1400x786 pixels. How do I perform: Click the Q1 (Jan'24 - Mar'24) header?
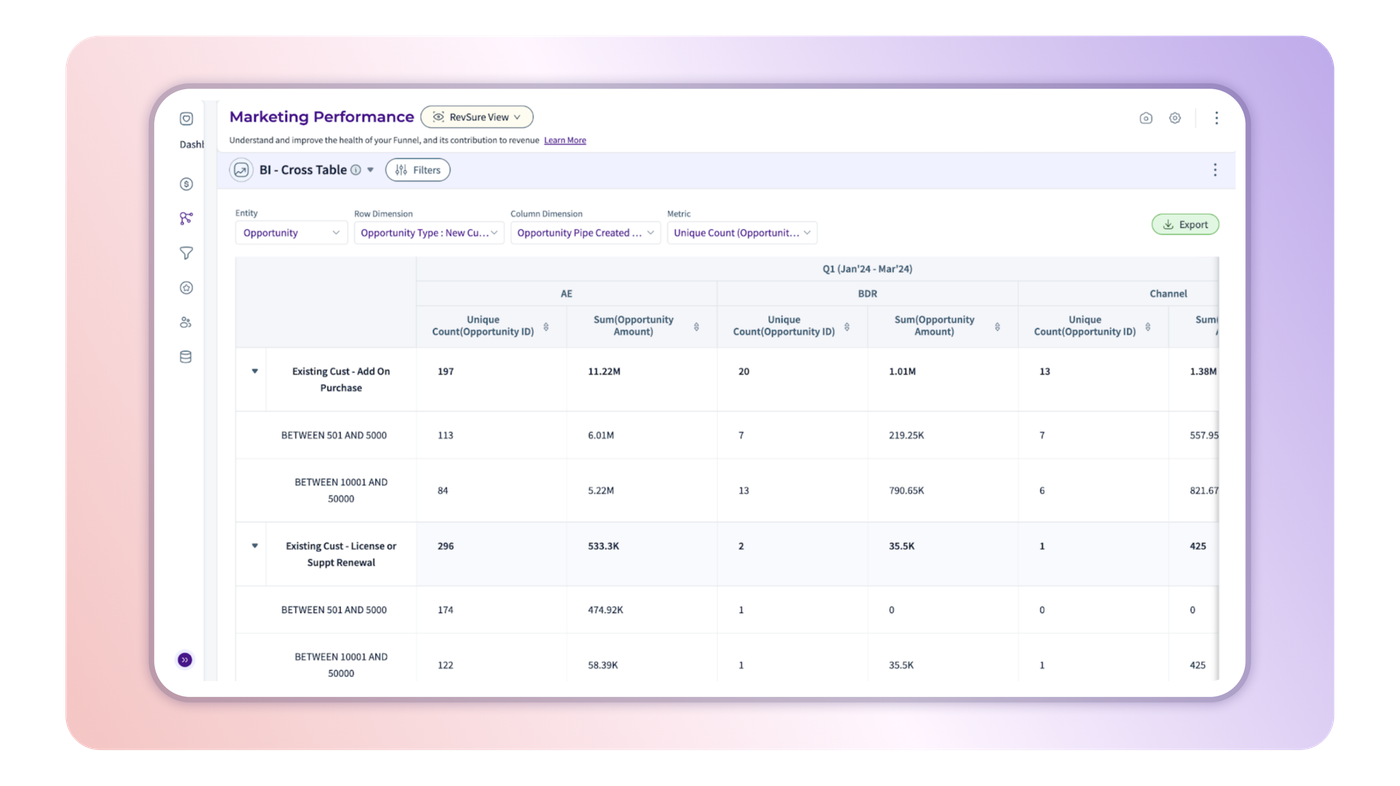(x=867, y=269)
